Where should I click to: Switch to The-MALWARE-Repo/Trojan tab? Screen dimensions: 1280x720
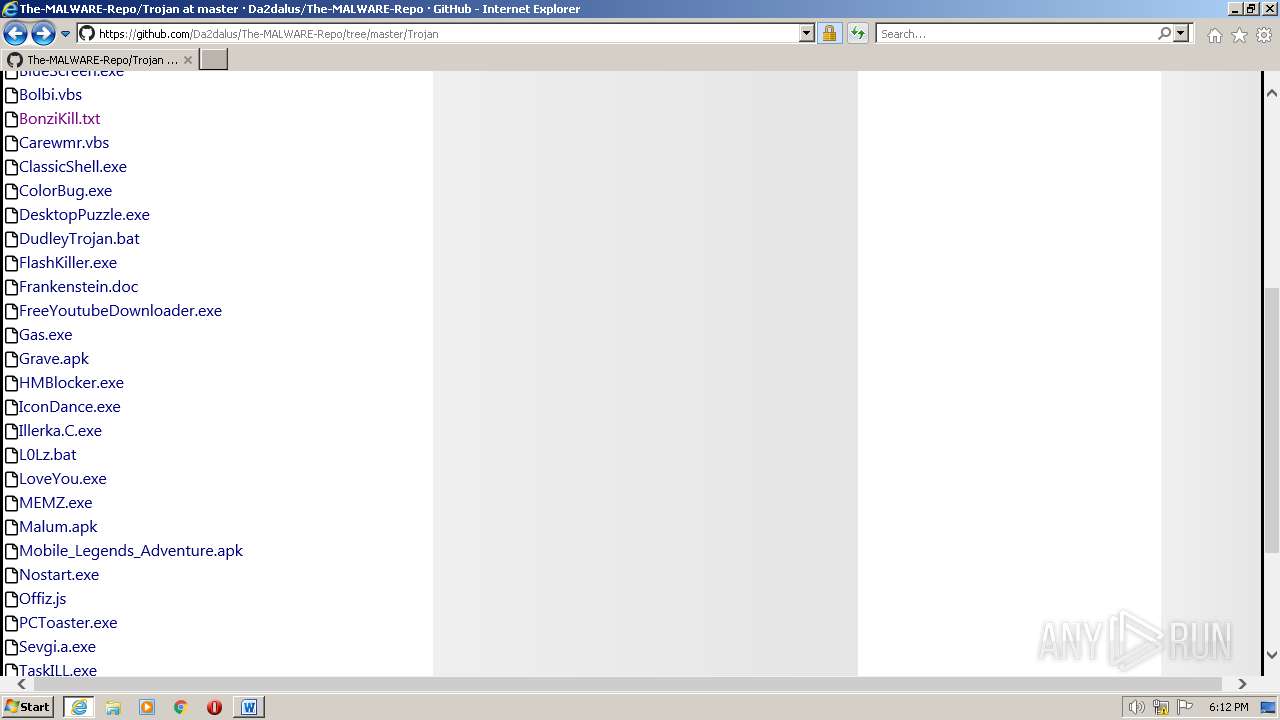coord(100,59)
